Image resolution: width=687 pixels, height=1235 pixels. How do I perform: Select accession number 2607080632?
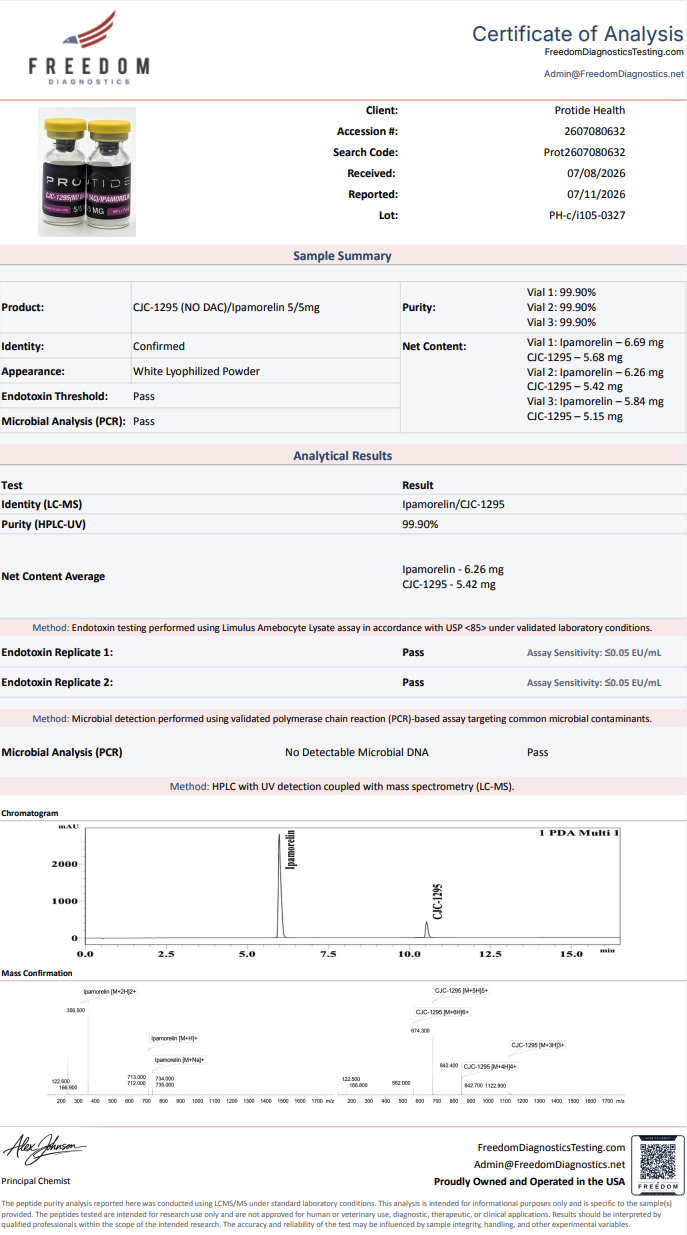595,131
